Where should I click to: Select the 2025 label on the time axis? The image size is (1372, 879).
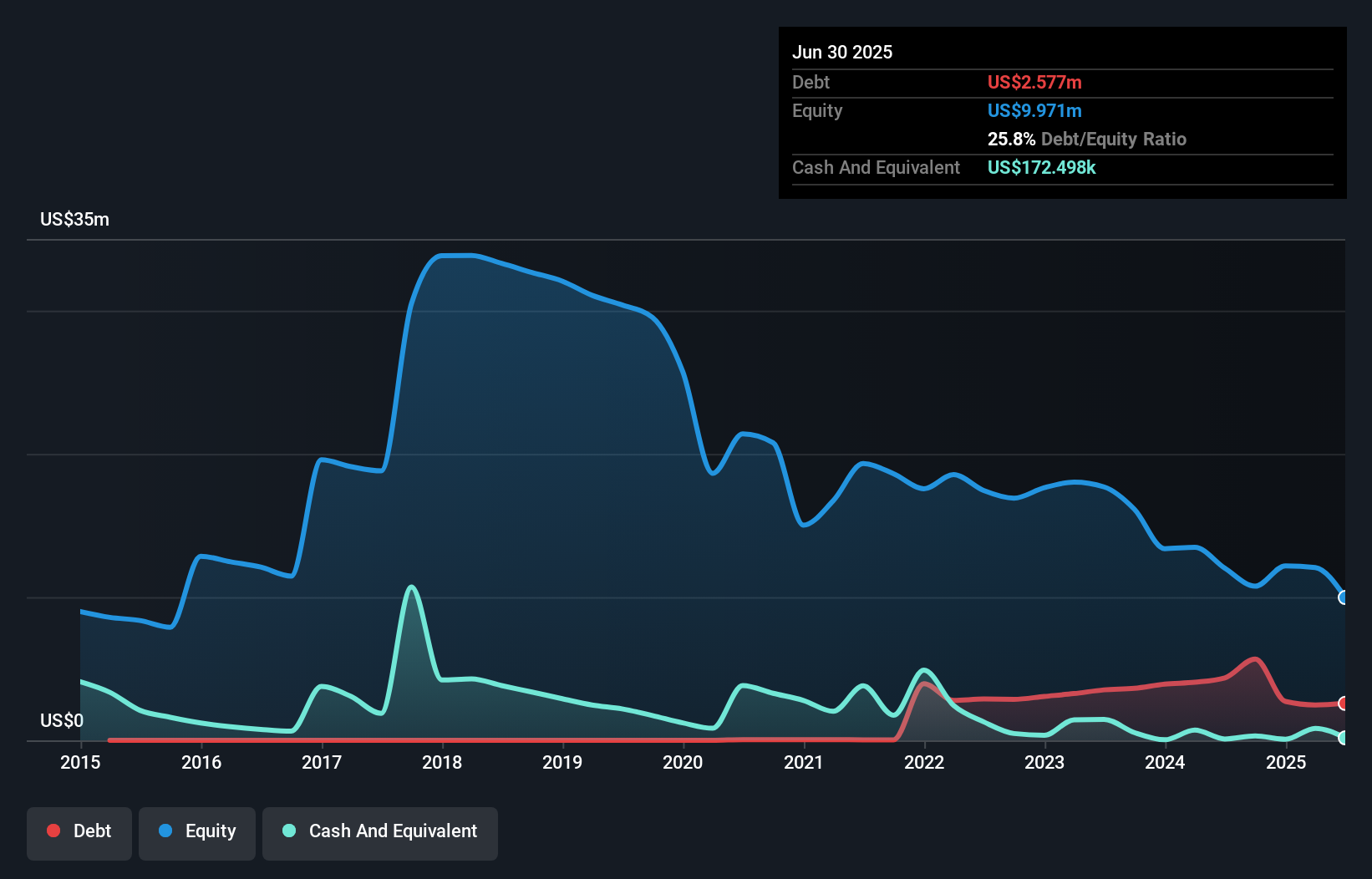coord(1287,763)
